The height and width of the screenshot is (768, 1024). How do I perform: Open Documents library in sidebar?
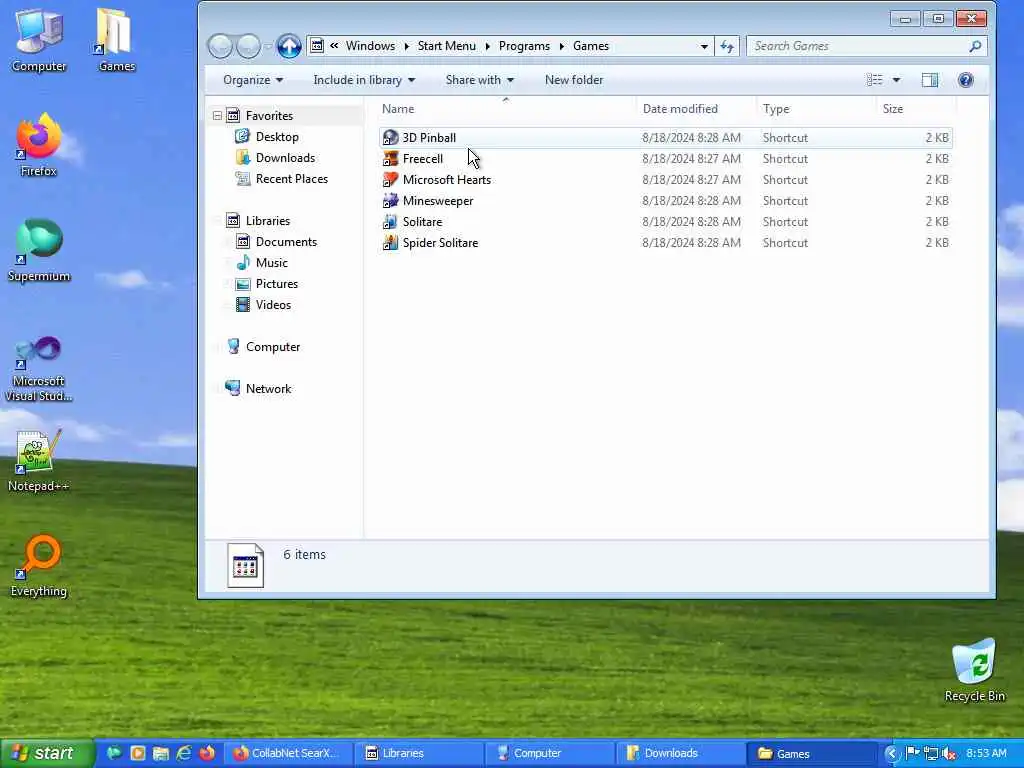(286, 242)
